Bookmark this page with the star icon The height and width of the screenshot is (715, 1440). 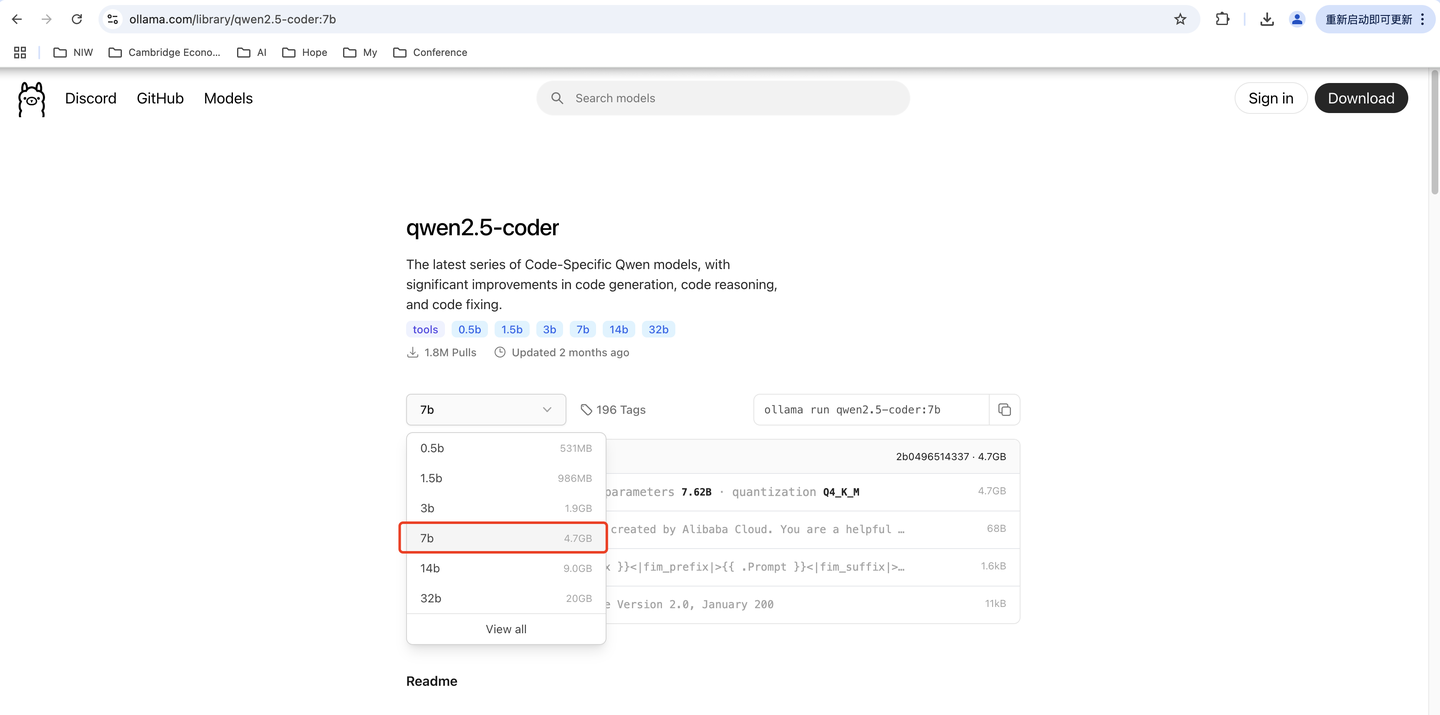click(x=1180, y=19)
